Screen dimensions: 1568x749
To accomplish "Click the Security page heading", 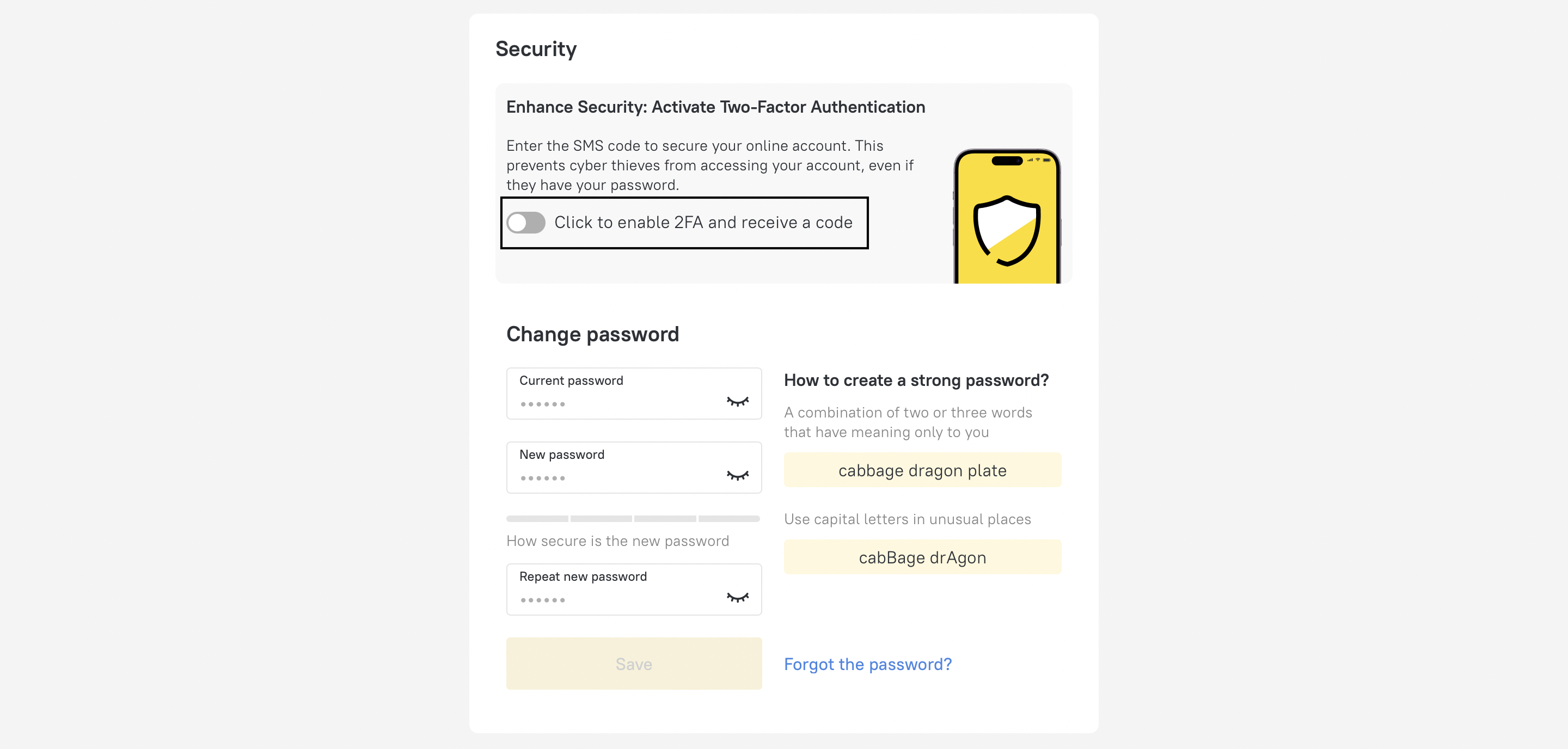I will coord(536,48).
